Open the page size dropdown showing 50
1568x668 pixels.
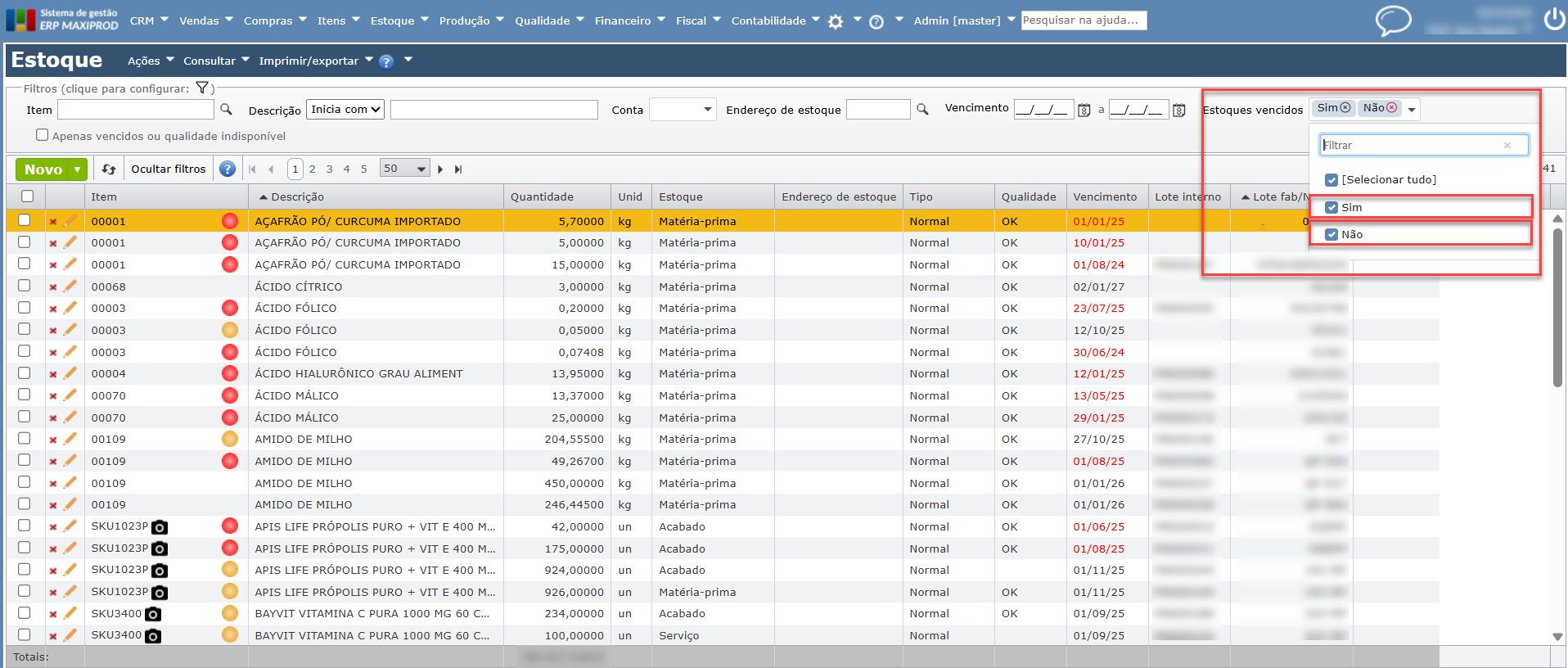[405, 169]
